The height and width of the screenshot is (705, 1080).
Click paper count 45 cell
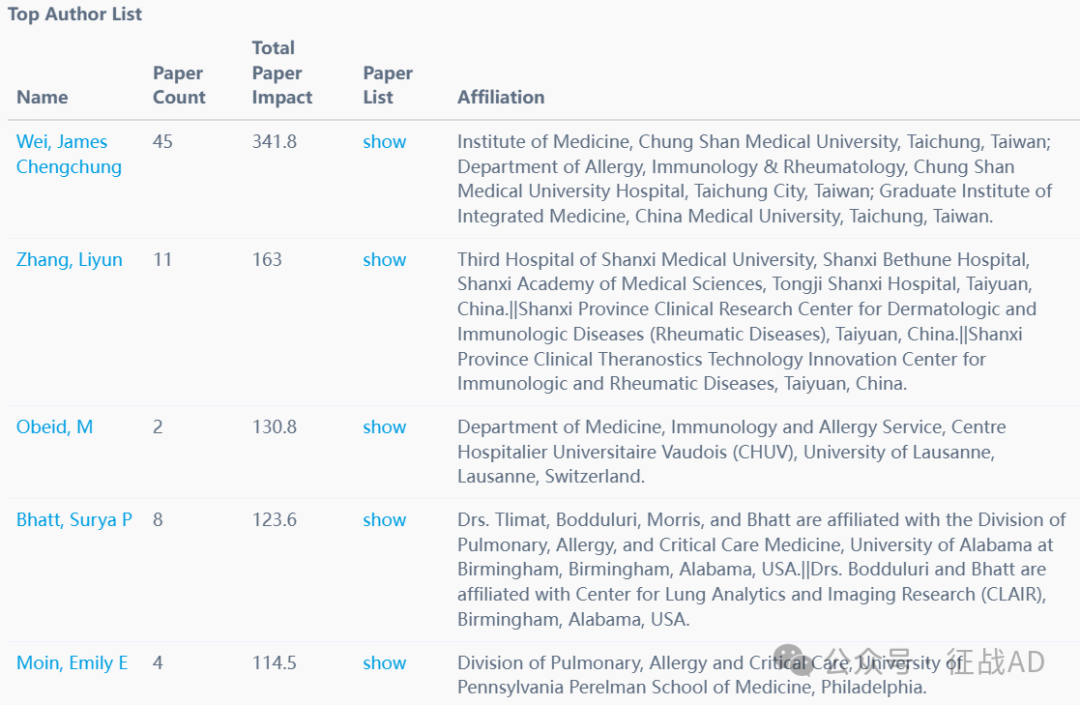[x=162, y=142]
